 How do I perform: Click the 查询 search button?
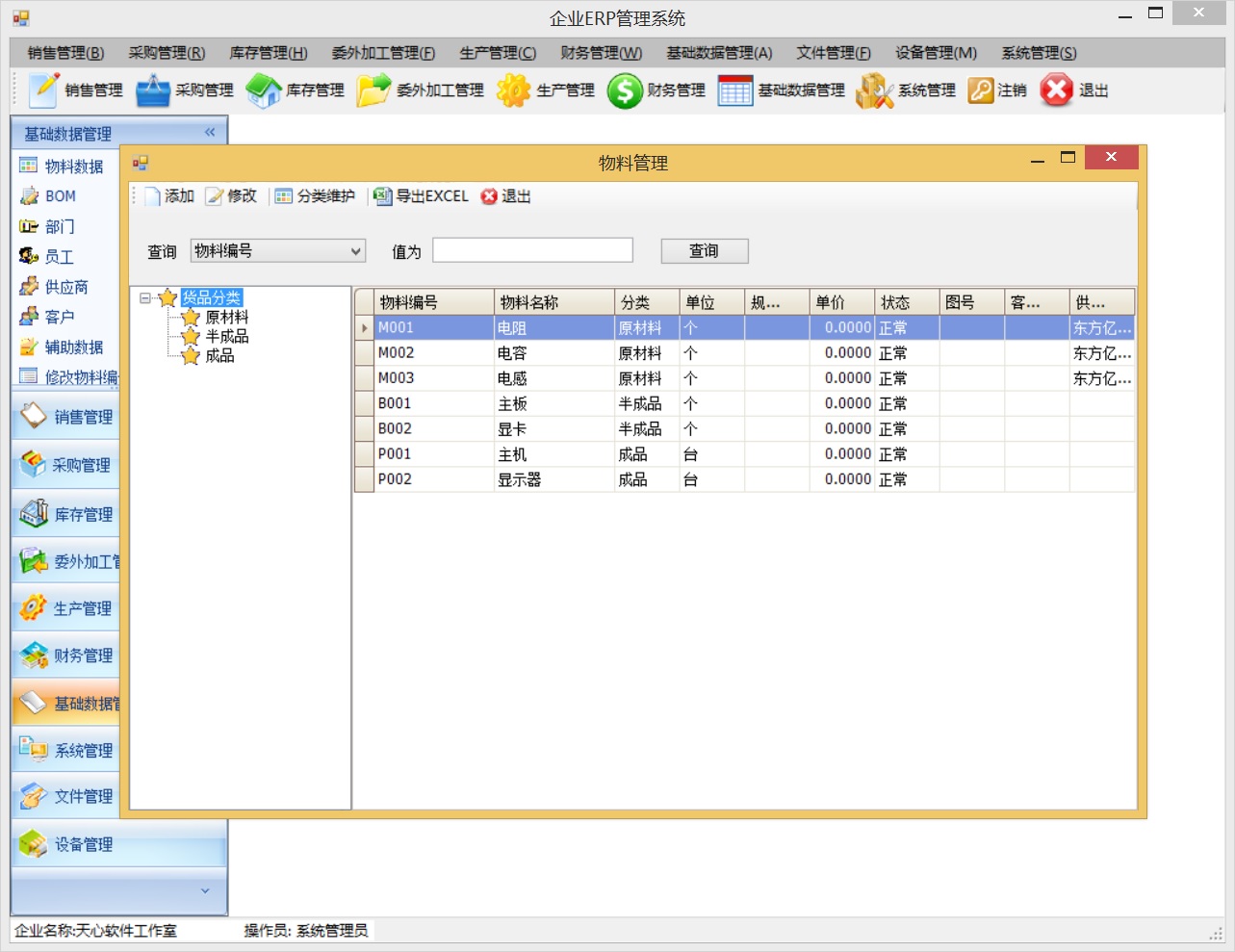tap(705, 251)
